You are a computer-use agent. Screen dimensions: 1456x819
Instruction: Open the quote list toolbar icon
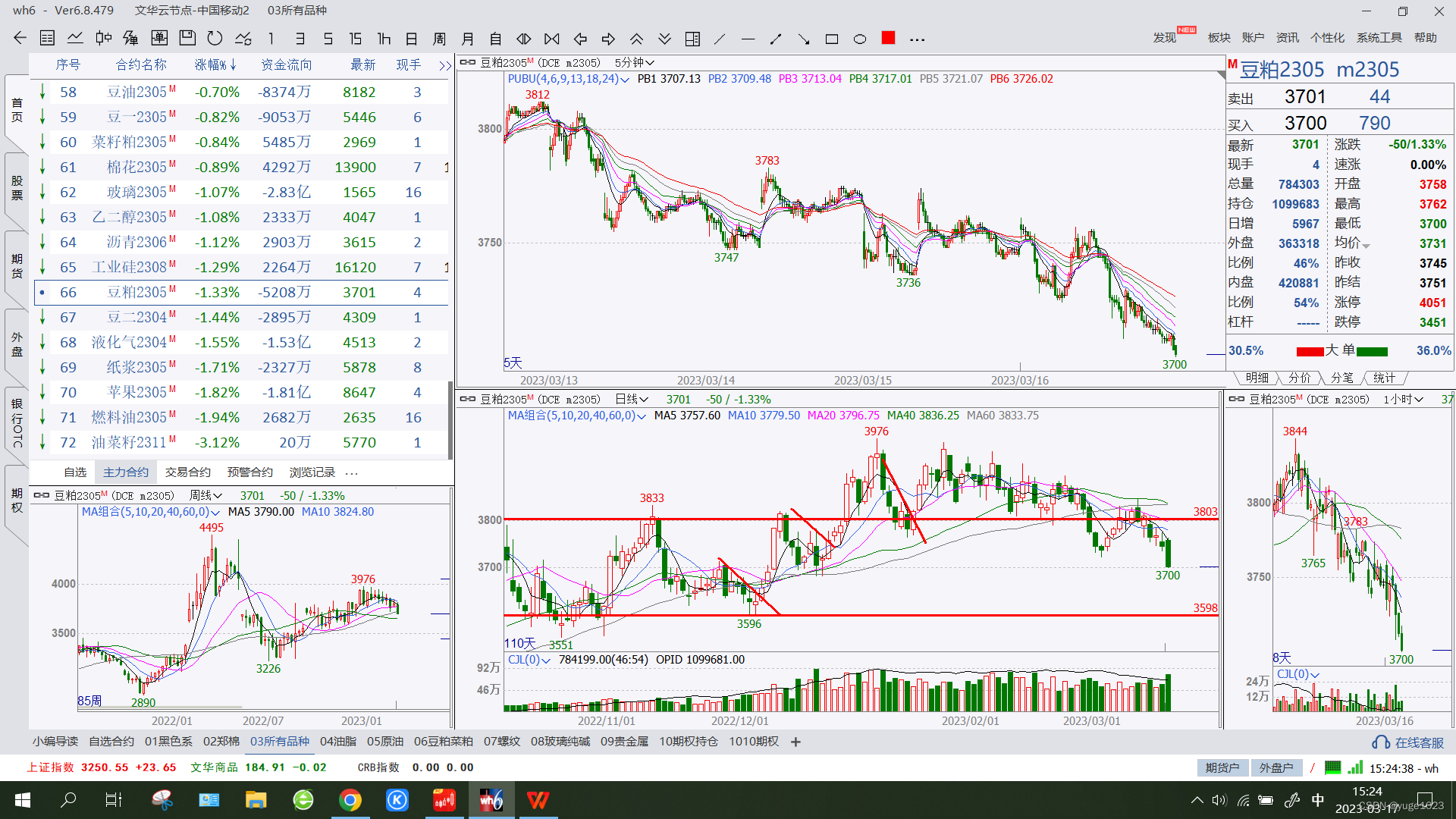(x=47, y=38)
